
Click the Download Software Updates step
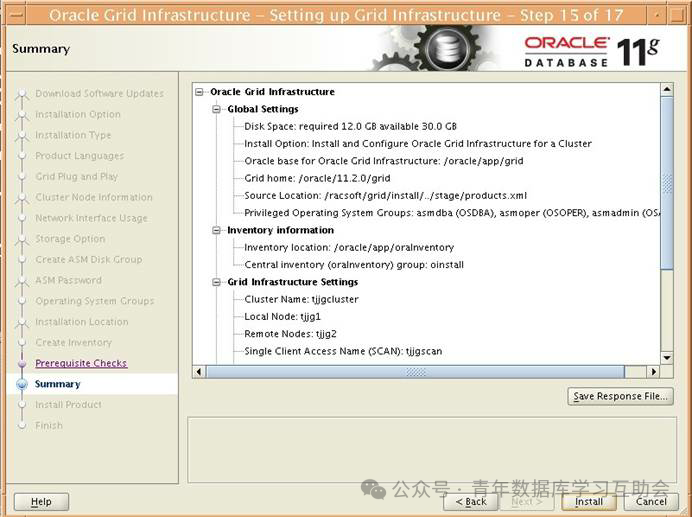(99, 93)
